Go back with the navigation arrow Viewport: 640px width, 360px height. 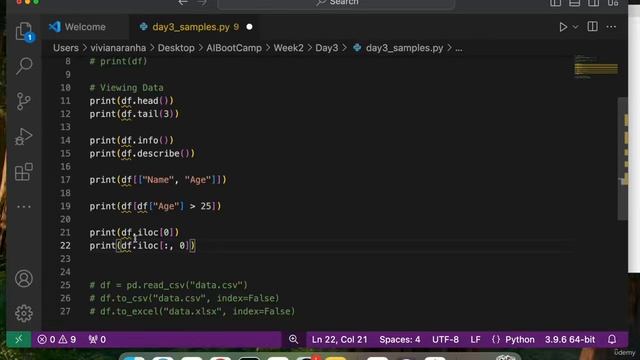(x=183, y=2)
